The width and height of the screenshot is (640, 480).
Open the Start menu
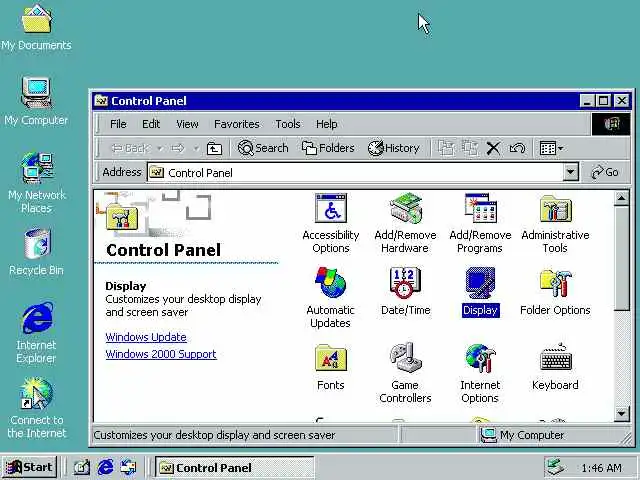(29, 467)
